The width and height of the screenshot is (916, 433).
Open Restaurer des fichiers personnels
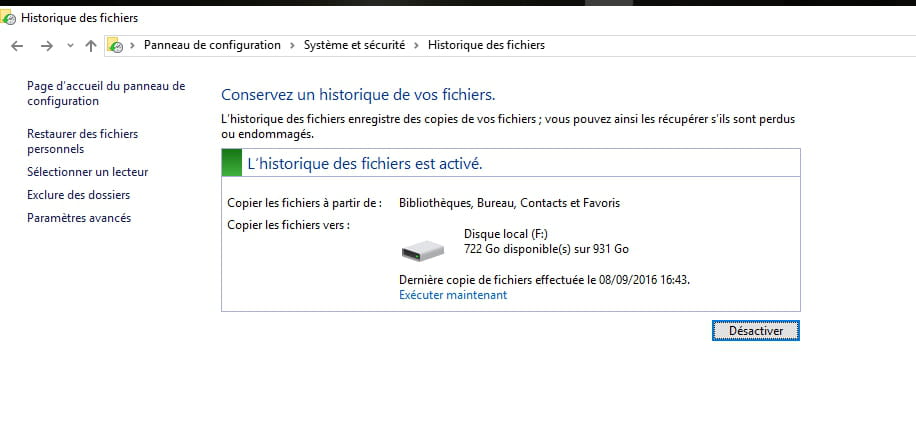click(x=82, y=141)
